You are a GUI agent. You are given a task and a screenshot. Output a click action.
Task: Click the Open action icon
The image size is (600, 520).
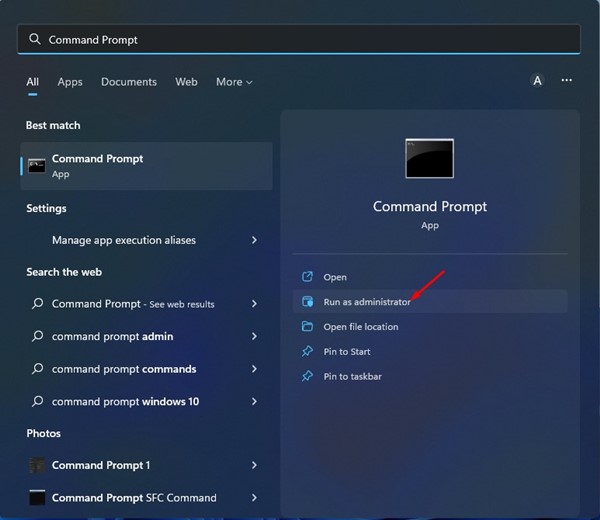coord(307,277)
